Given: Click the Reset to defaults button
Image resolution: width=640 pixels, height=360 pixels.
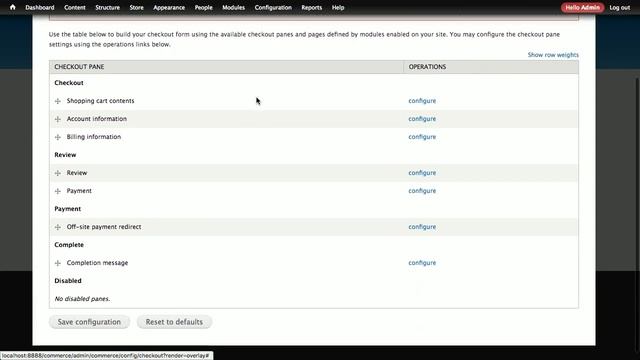Looking at the screenshot, I should click(174, 322).
